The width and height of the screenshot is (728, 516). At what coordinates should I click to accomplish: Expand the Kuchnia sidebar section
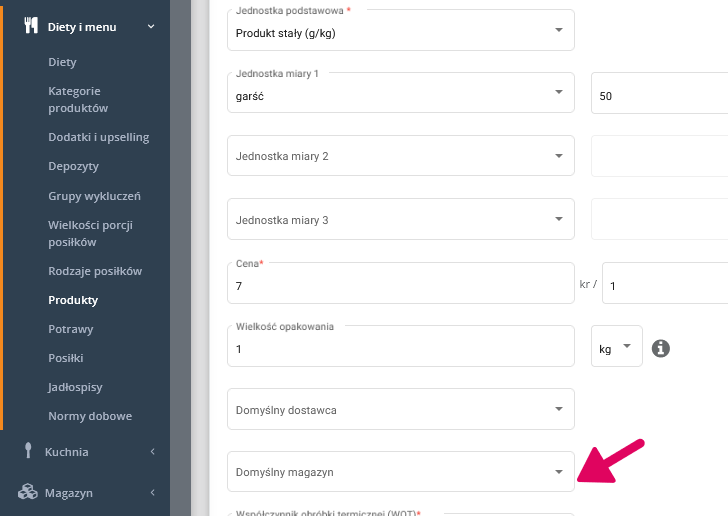pos(152,452)
